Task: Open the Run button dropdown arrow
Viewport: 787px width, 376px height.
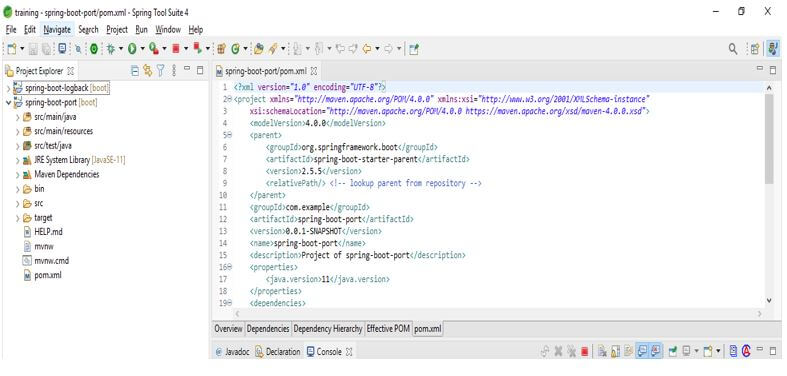Action: [x=142, y=49]
